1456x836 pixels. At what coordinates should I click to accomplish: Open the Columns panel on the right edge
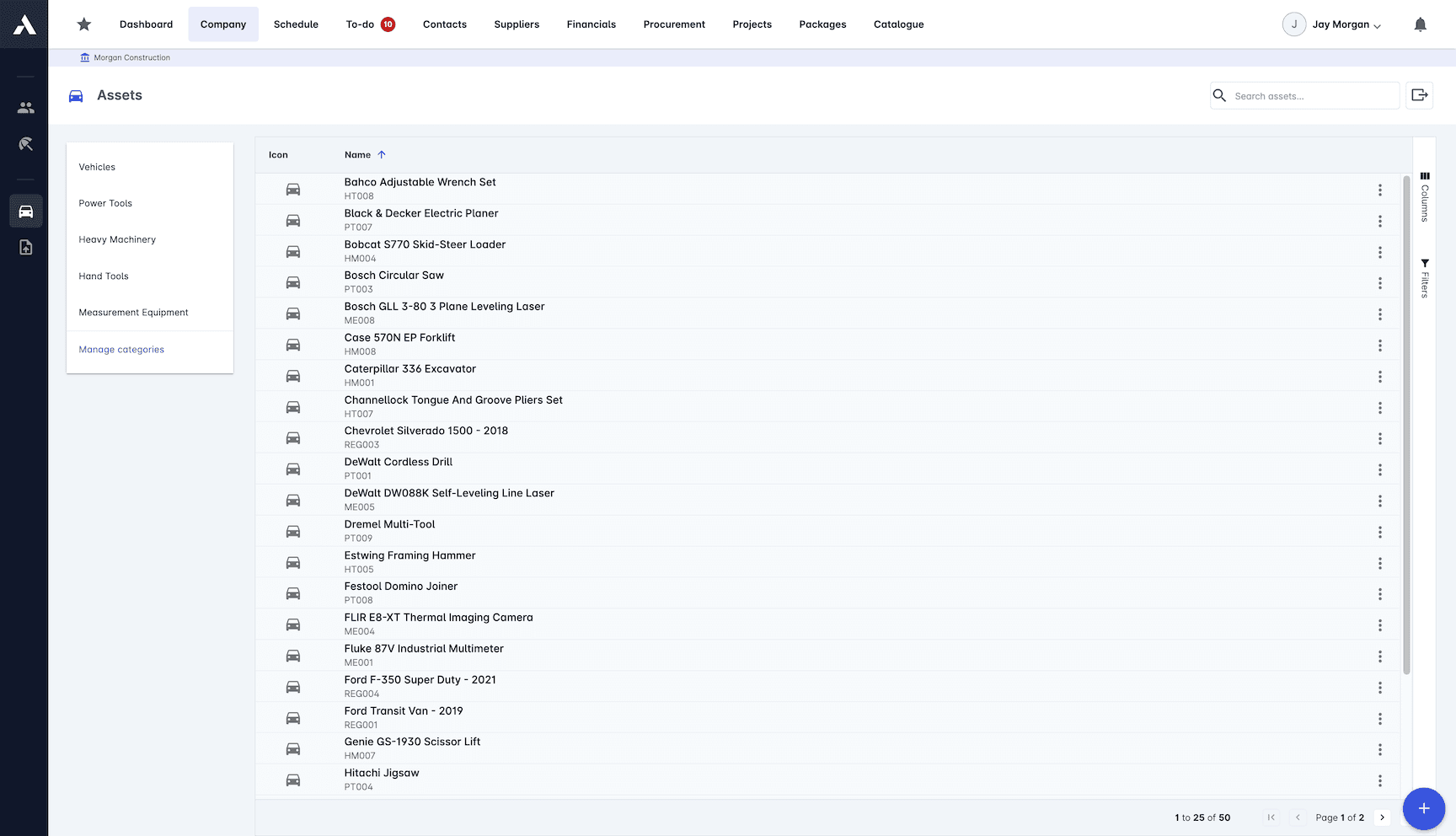tap(1425, 198)
